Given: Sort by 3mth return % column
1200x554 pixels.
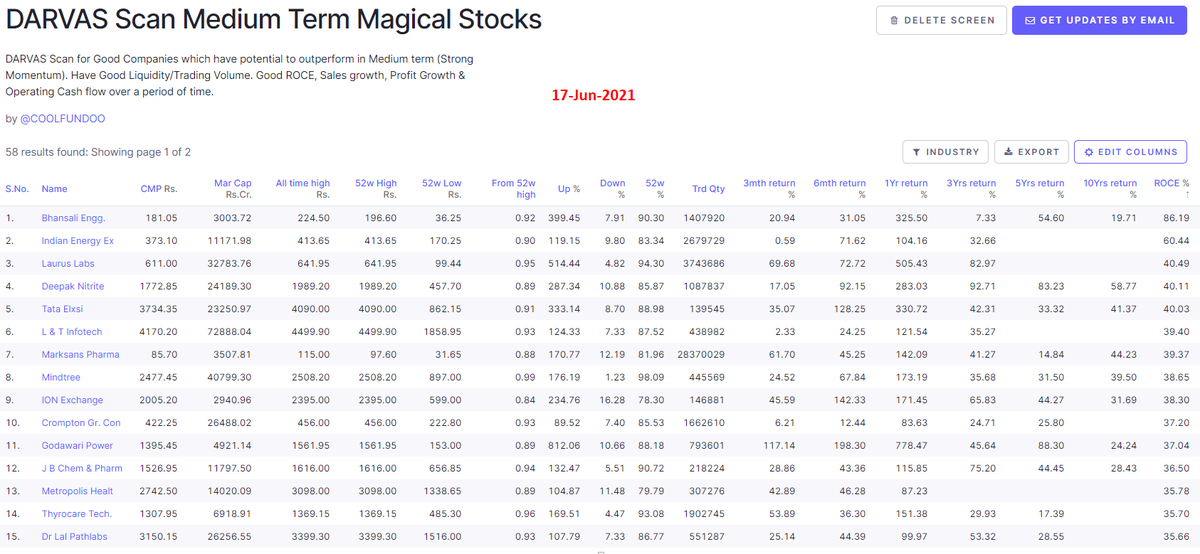Looking at the screenshot, I should click(x=769, y=189).
